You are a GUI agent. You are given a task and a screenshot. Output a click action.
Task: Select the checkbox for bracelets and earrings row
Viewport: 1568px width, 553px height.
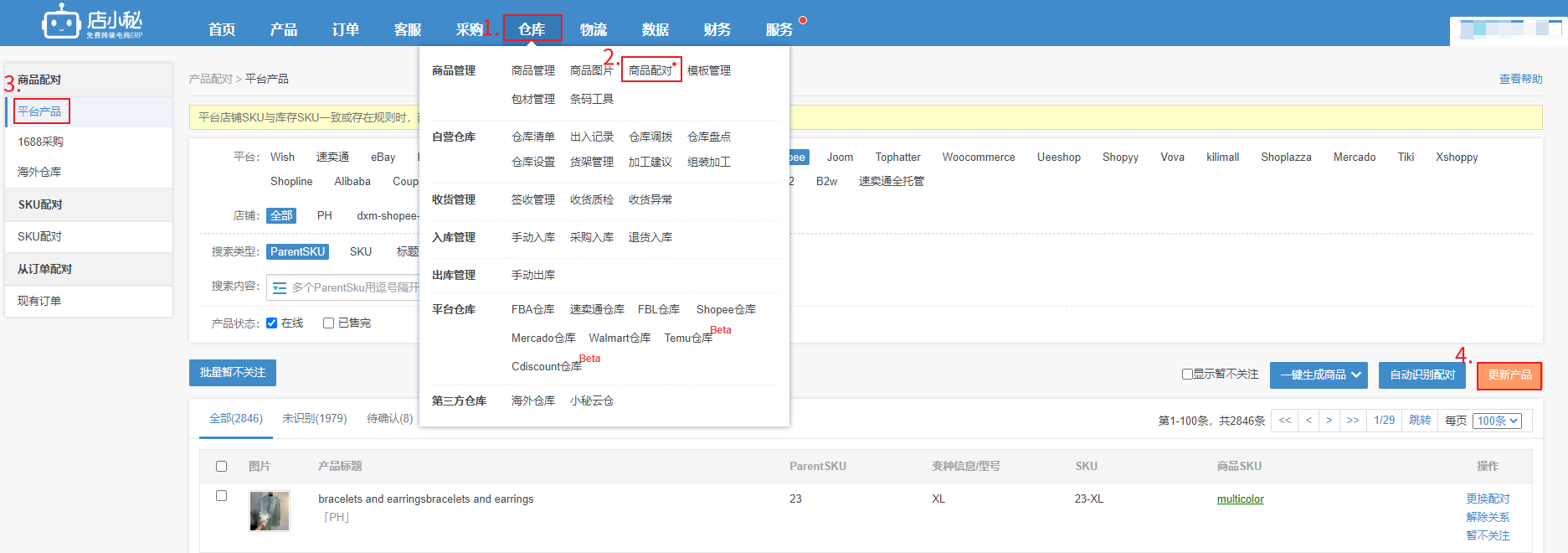[x=222, y=496]
